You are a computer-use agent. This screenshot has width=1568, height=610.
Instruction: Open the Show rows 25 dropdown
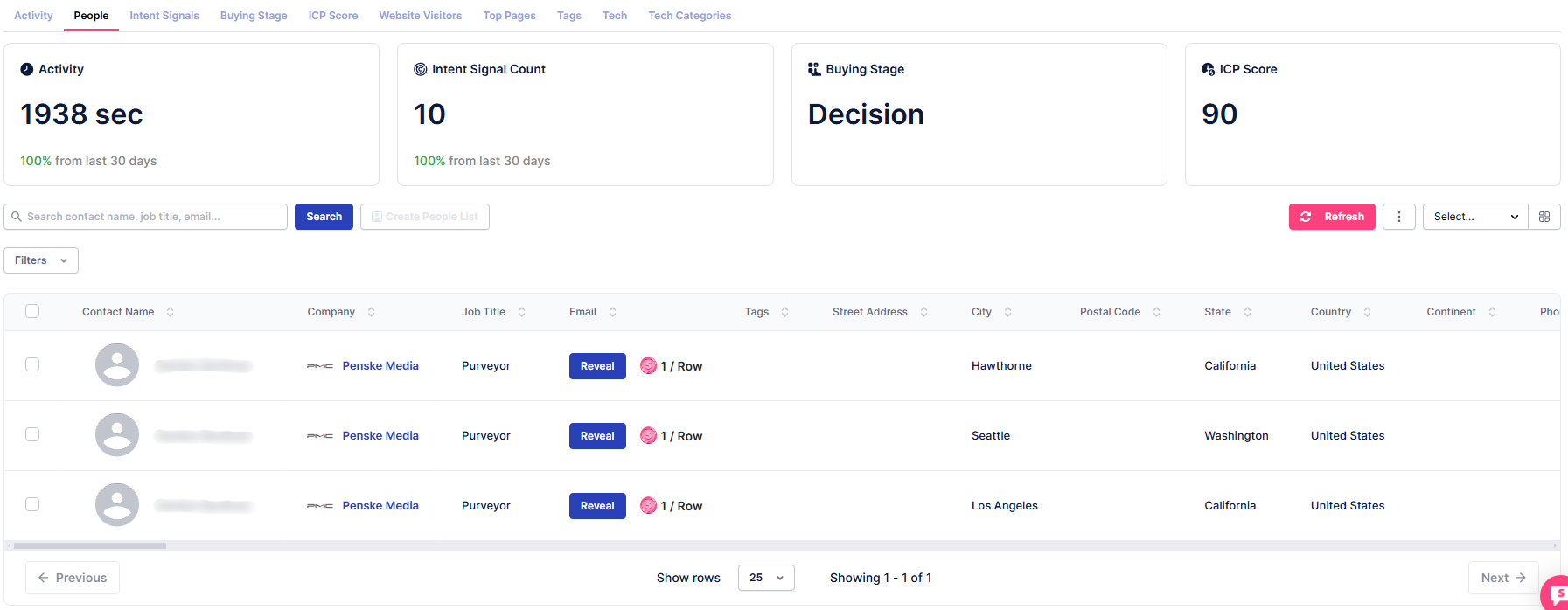[x=765, y=578]
